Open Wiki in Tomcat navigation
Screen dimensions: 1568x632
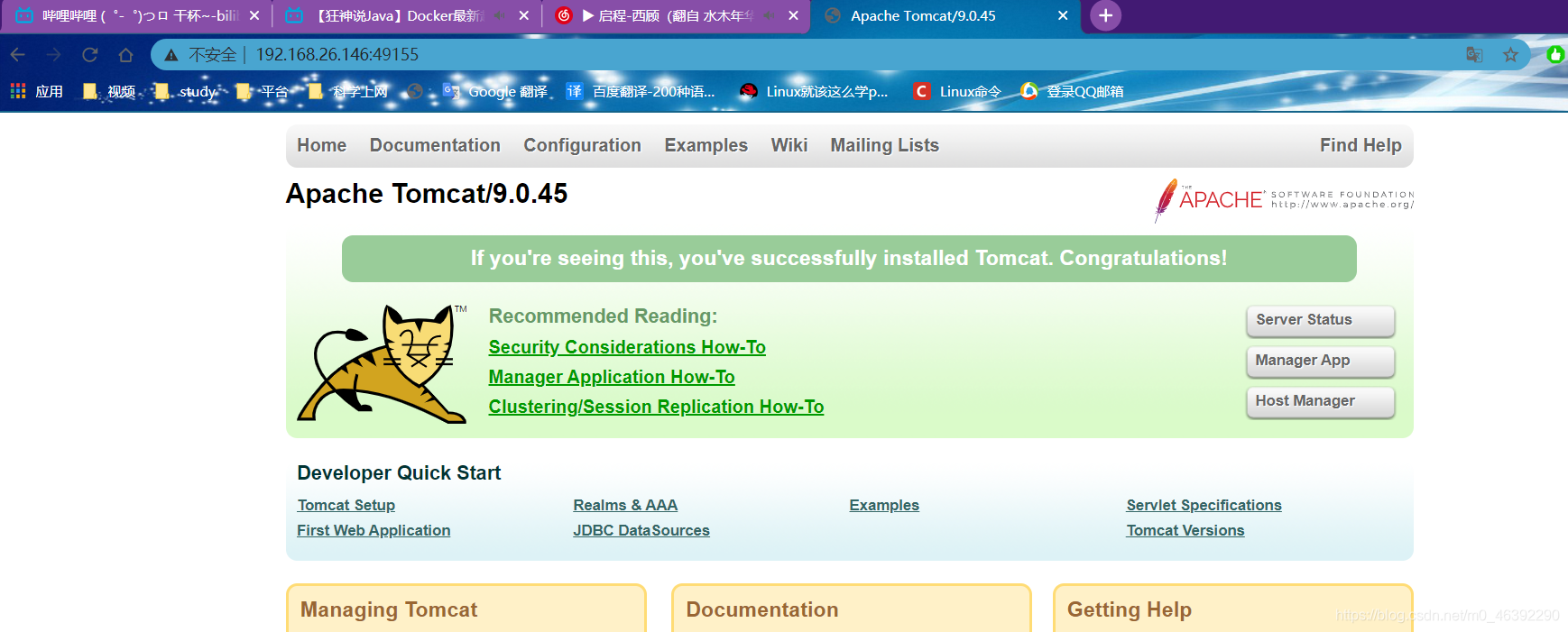[x=789, y=145]
